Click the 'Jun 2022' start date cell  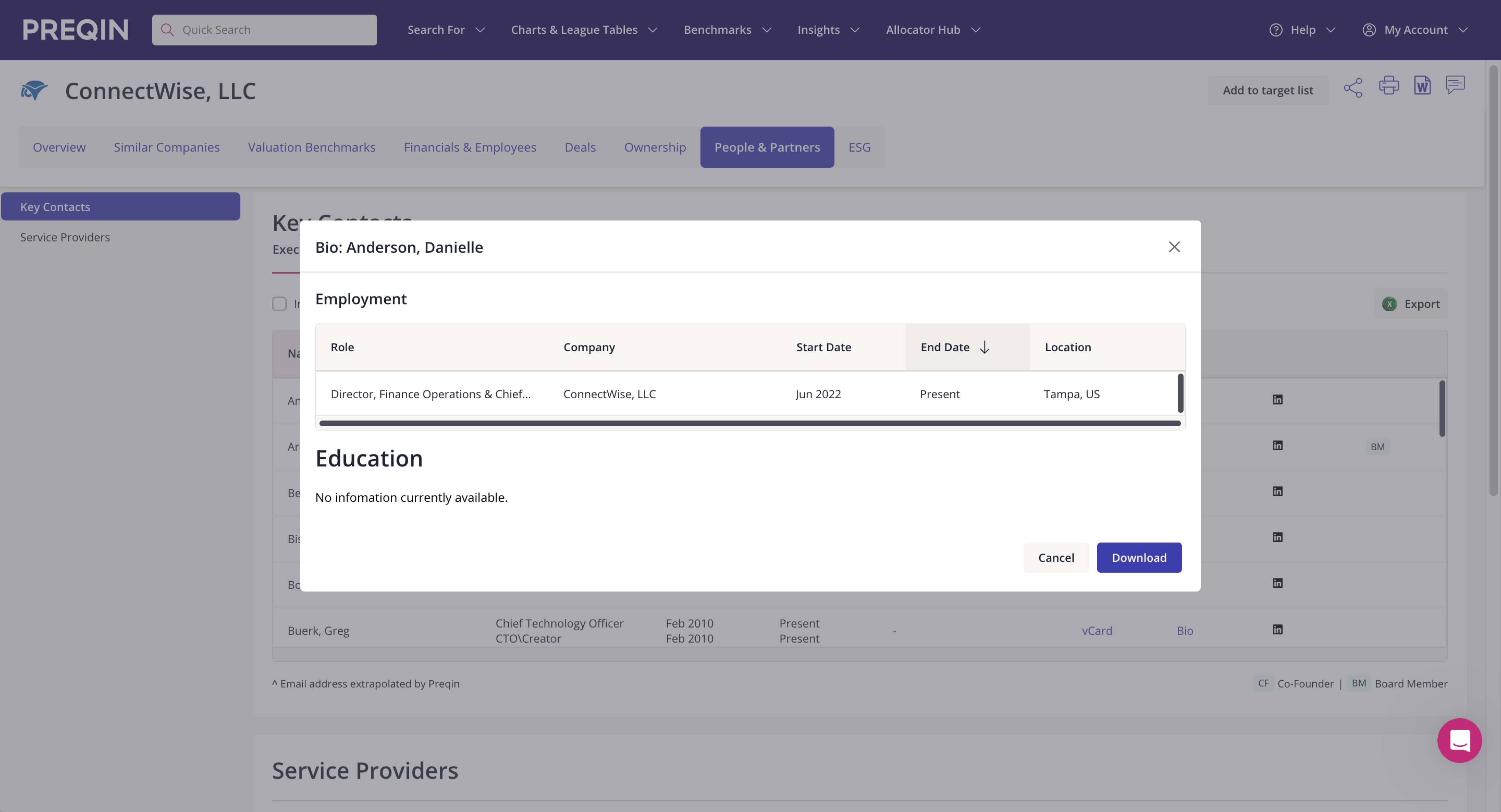tap(818, 394)
